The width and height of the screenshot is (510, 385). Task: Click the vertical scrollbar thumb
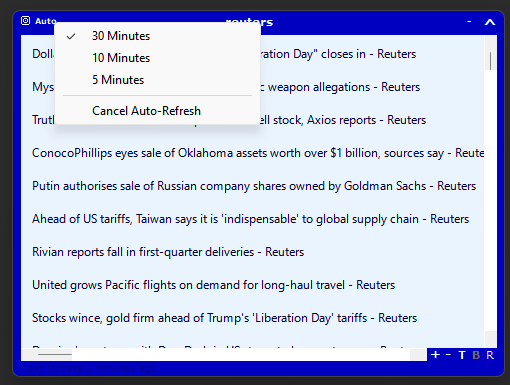tap(490, 61)
